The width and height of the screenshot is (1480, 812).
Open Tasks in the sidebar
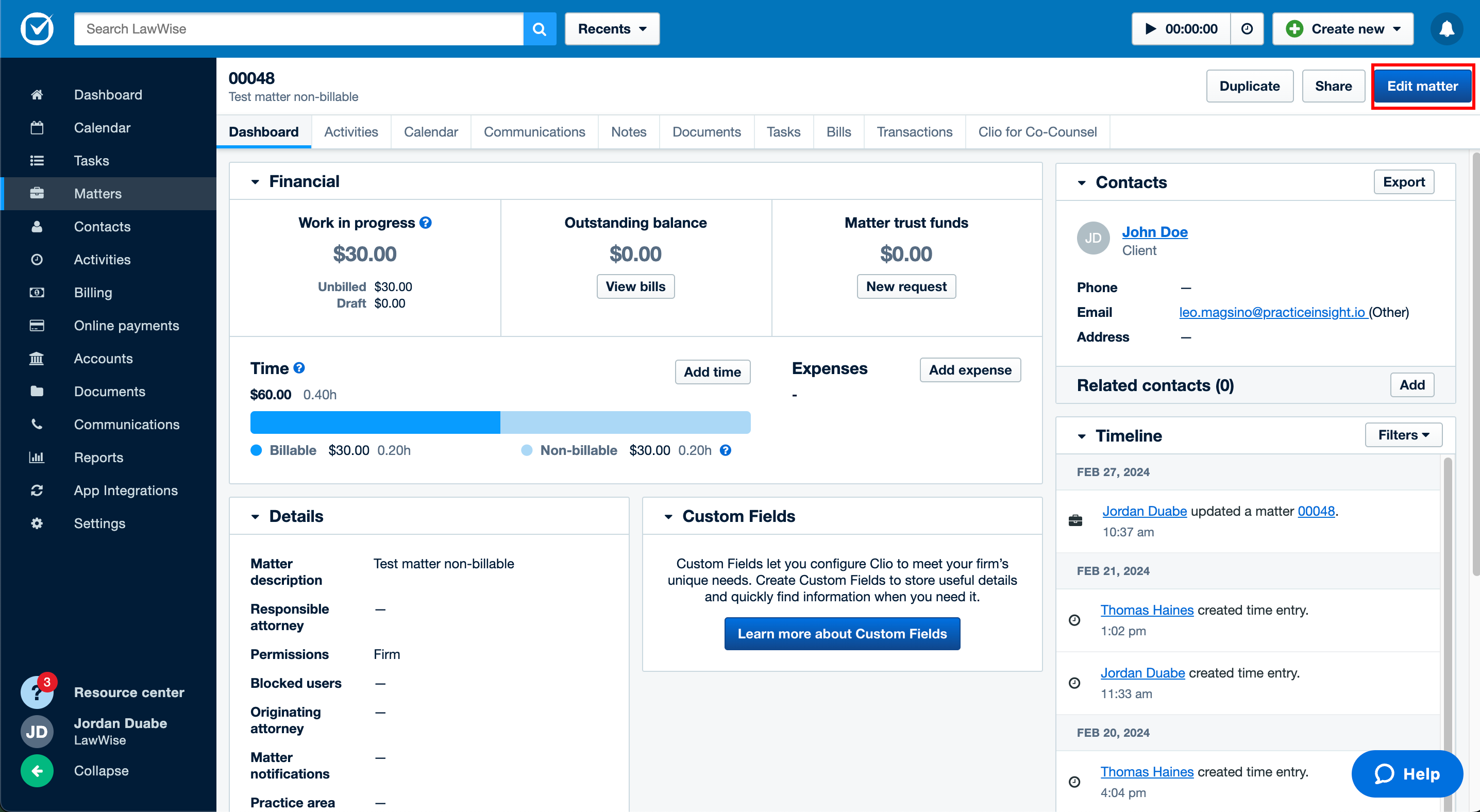(108, 160)
